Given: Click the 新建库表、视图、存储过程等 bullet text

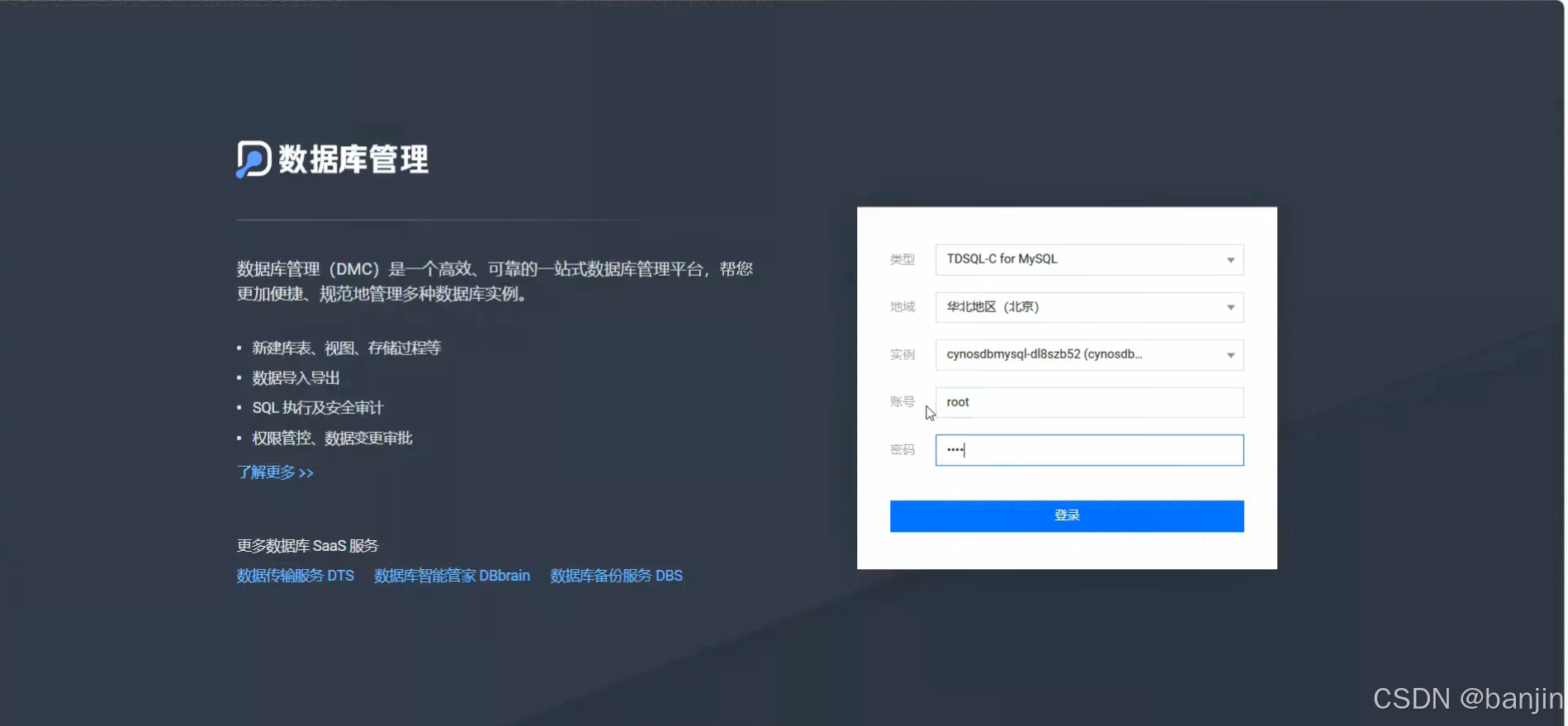Looking at the screenshot, I should pos(347,348).
